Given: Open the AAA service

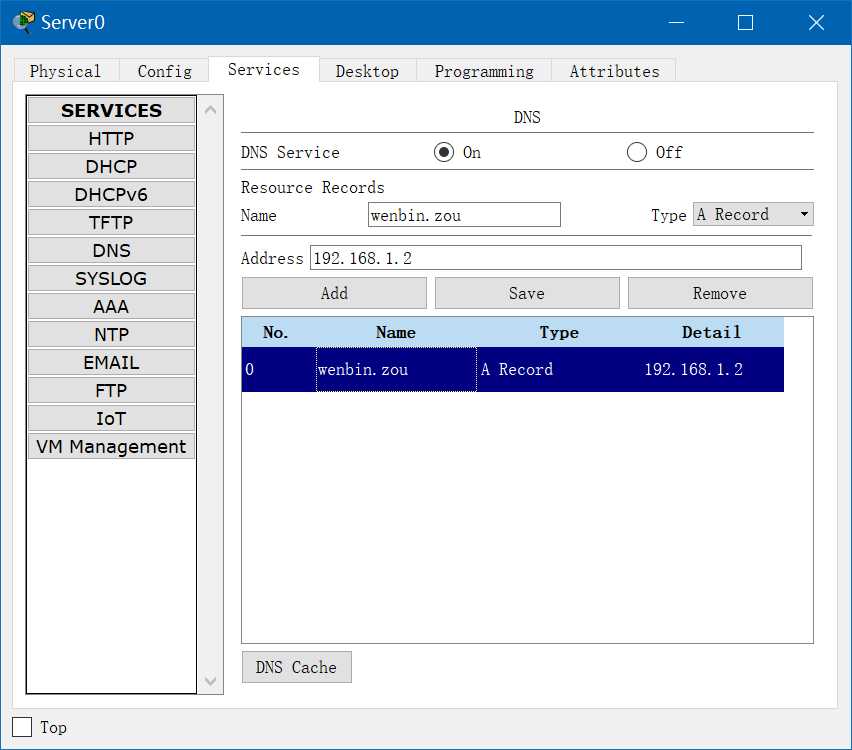Looking at the screenshot, I should (111, 307).
